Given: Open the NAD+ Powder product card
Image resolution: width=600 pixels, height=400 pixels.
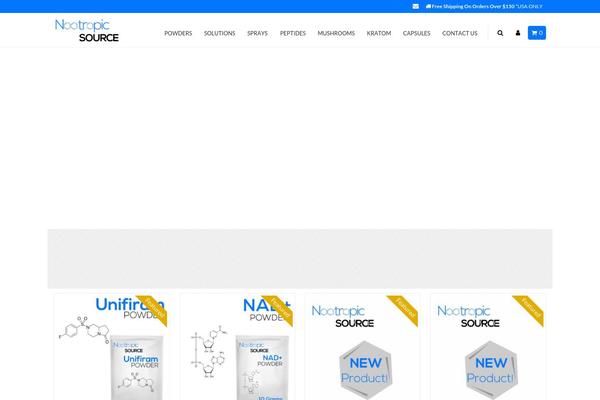Looking at the screenshot, I should pyautogui.click(x=237, y=347).
